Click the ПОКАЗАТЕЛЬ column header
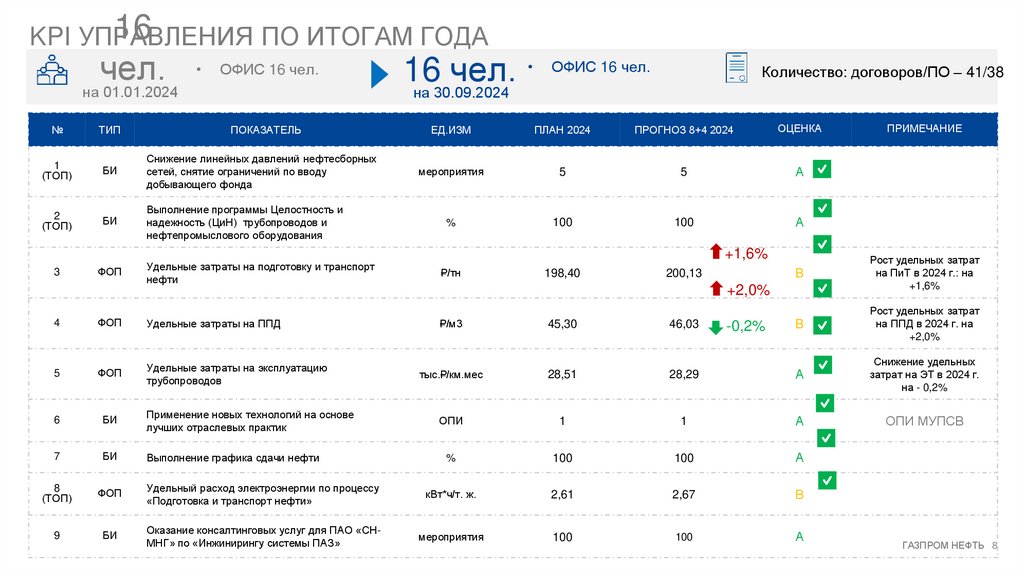The image size is (1024, 574). point(265,129)
